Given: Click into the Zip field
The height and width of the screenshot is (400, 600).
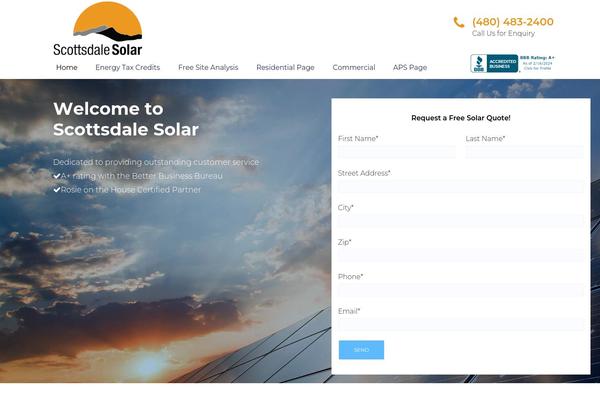Looking at the screenshot, I should tap(461, 255).
